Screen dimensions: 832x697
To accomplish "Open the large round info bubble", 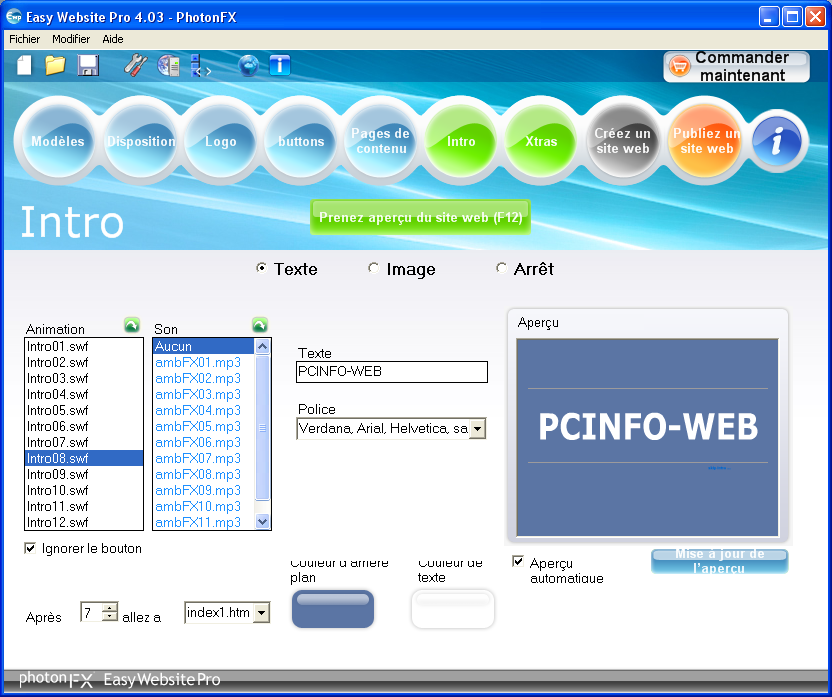I will (x=777, y=142).
